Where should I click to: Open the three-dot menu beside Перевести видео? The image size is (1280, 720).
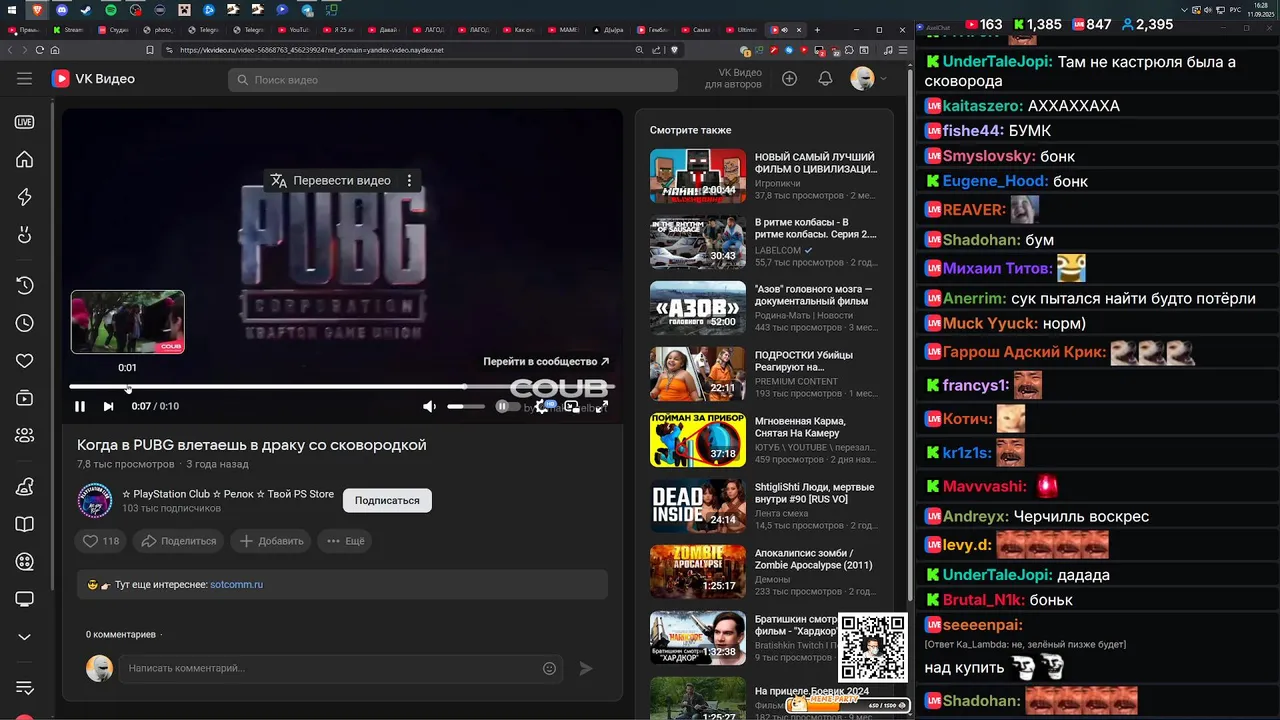click(409, 181)
